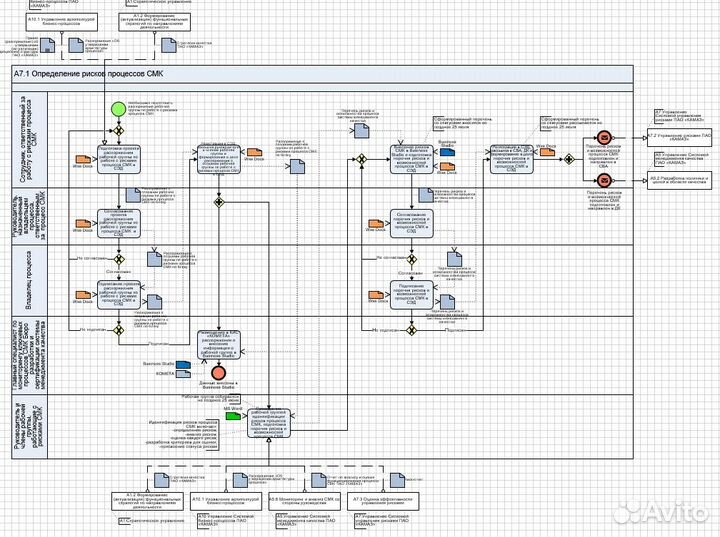Screen dimensions: 720x537
Task: Click the gateway diamond below the start event
Action: [118, 132]
